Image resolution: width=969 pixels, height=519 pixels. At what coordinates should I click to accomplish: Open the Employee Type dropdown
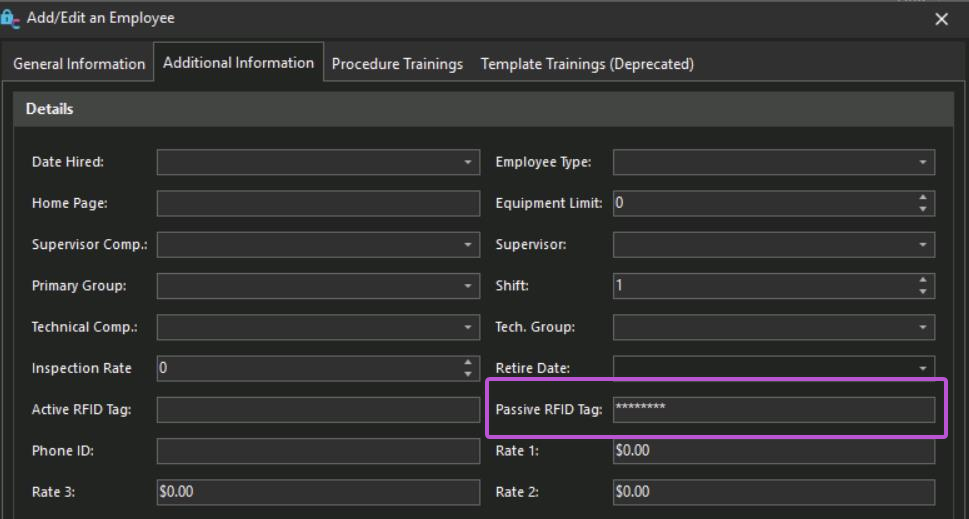[922, 162]
